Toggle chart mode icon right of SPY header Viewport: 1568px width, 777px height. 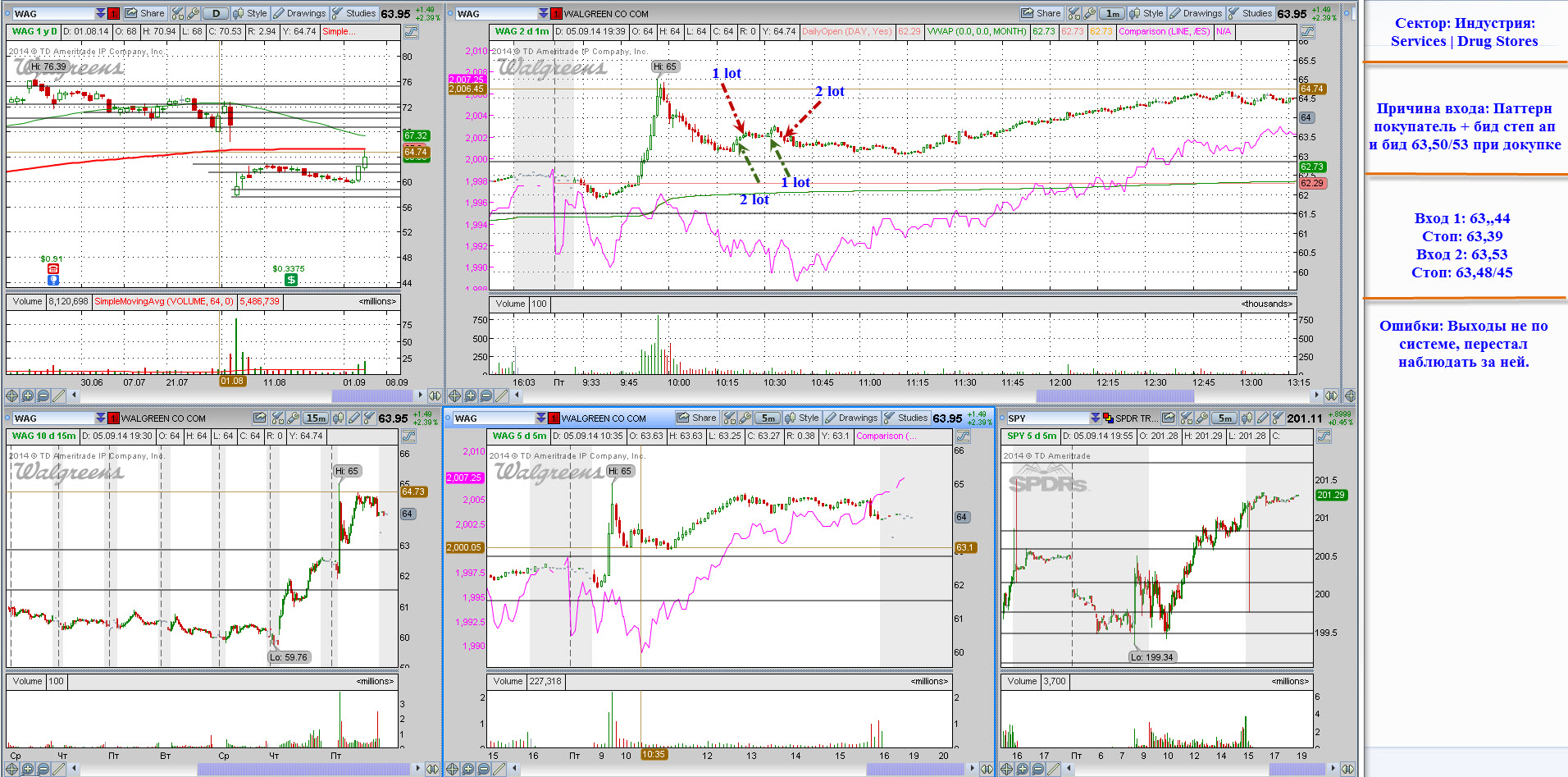coord(1324,436)
